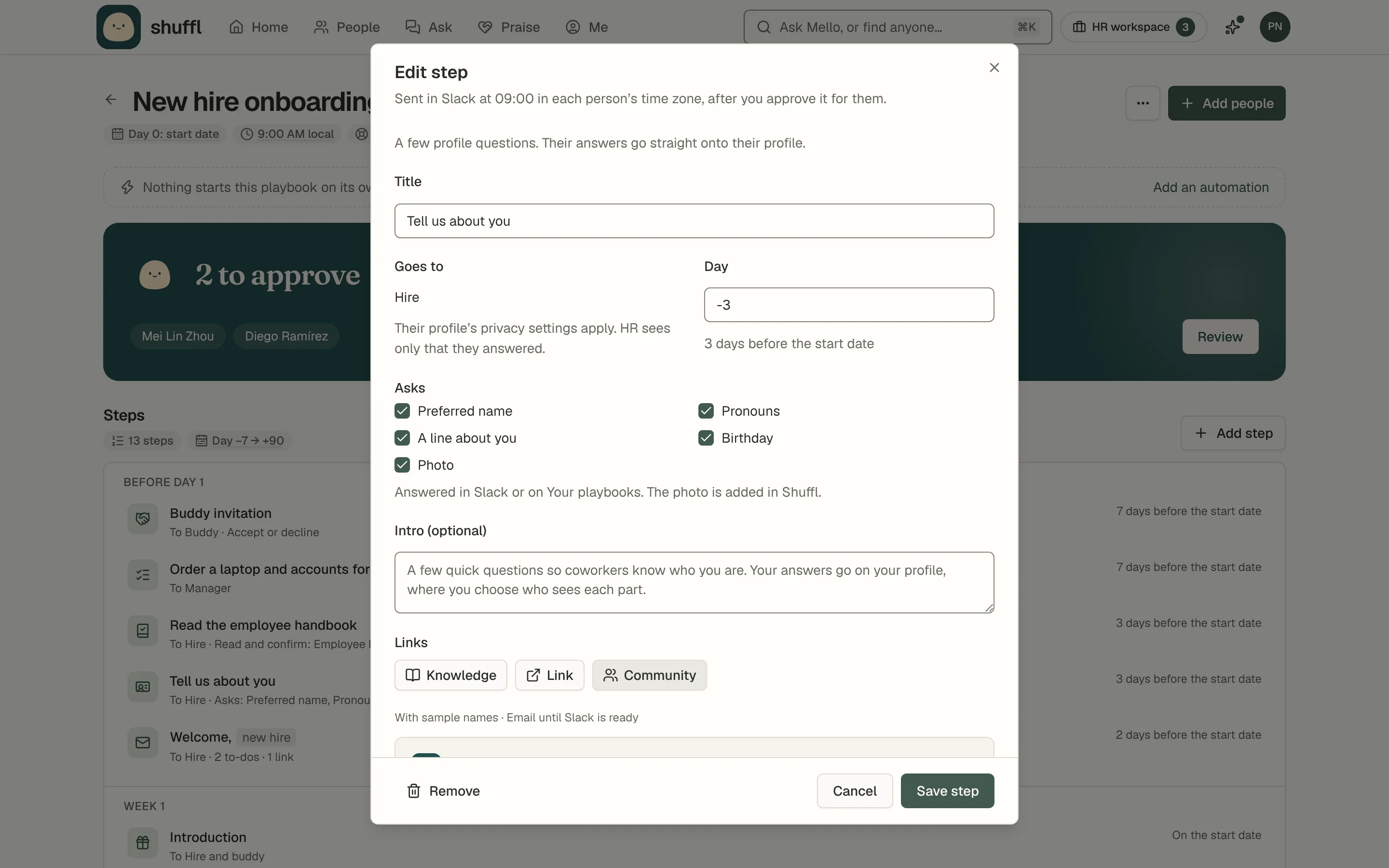This screenshot has width=1389, height=868.
Task: Go to Home in top navigation
Action: 259,27
